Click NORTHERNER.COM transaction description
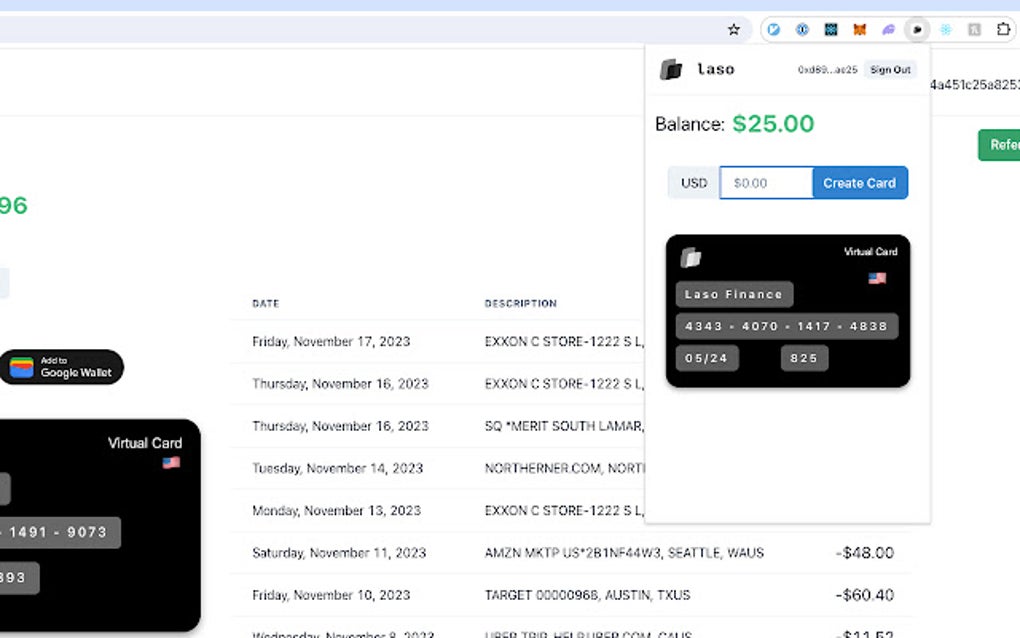Image resolution: width=1020 pixels, height=638 pixels. 564,468
